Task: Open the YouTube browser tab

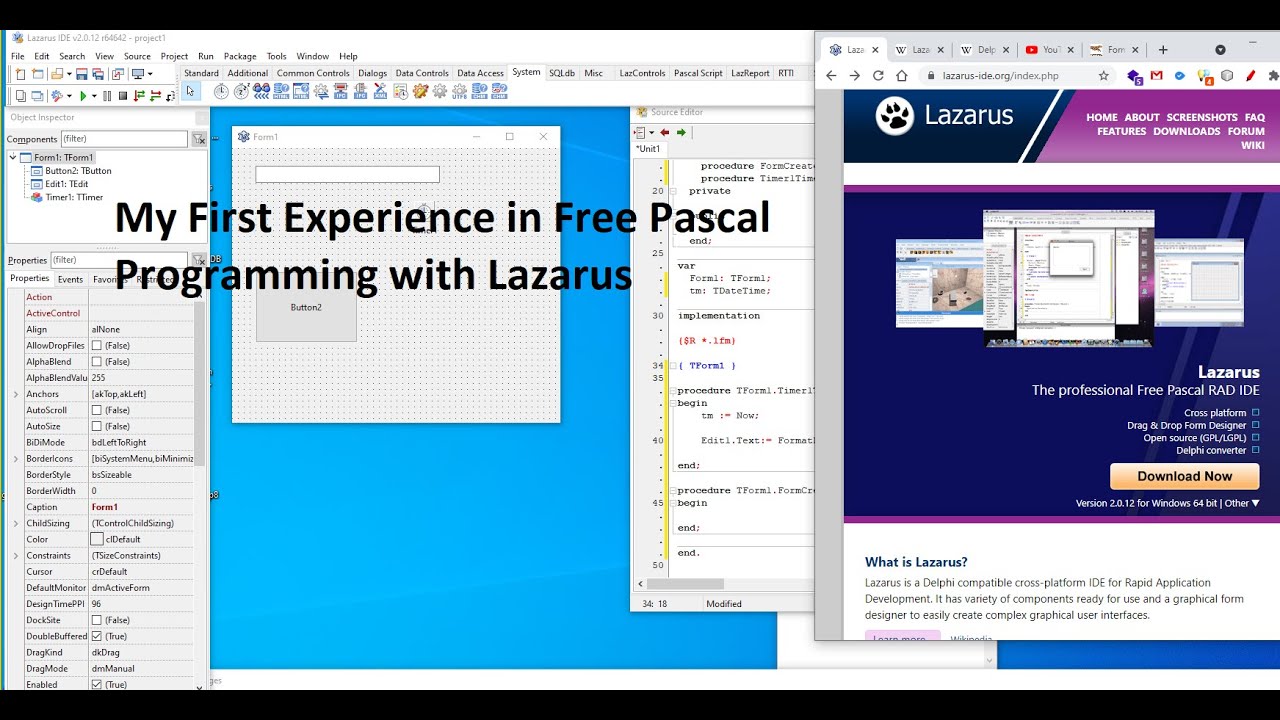Action: (x=1048, y=49)
